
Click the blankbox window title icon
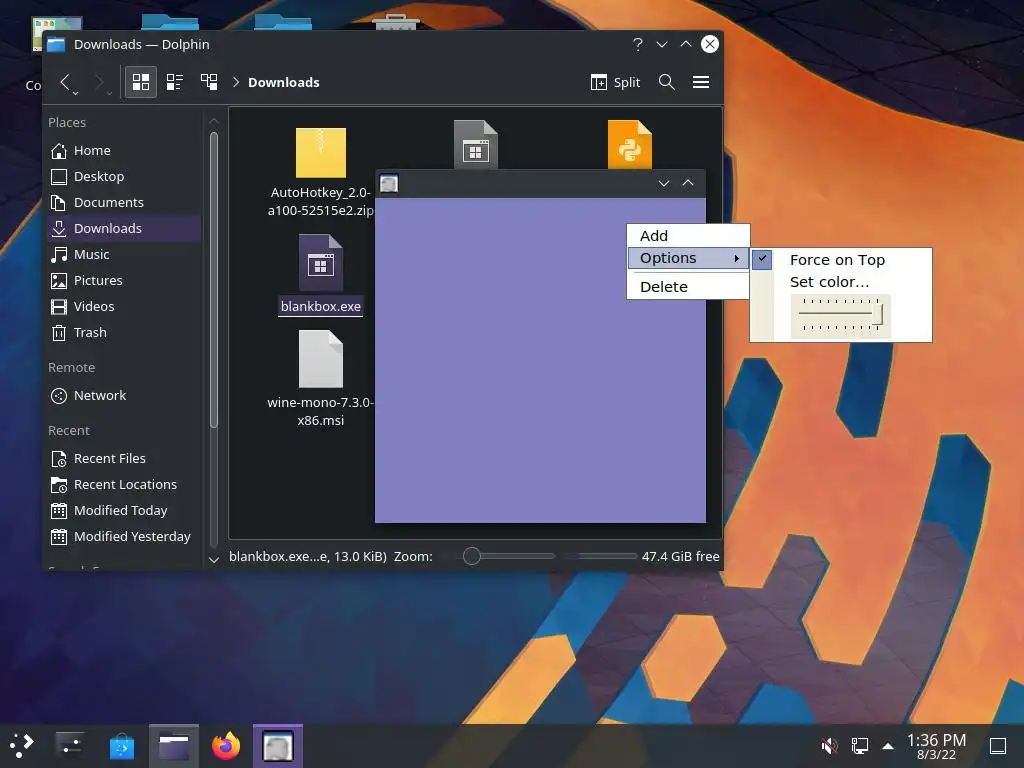[x=389, y=184]
